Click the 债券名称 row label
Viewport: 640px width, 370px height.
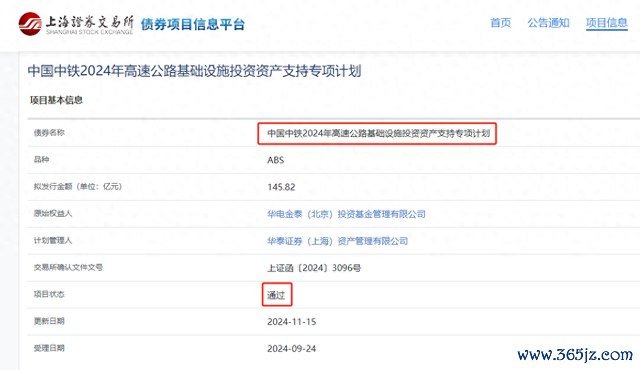click(x=49, y=133)
